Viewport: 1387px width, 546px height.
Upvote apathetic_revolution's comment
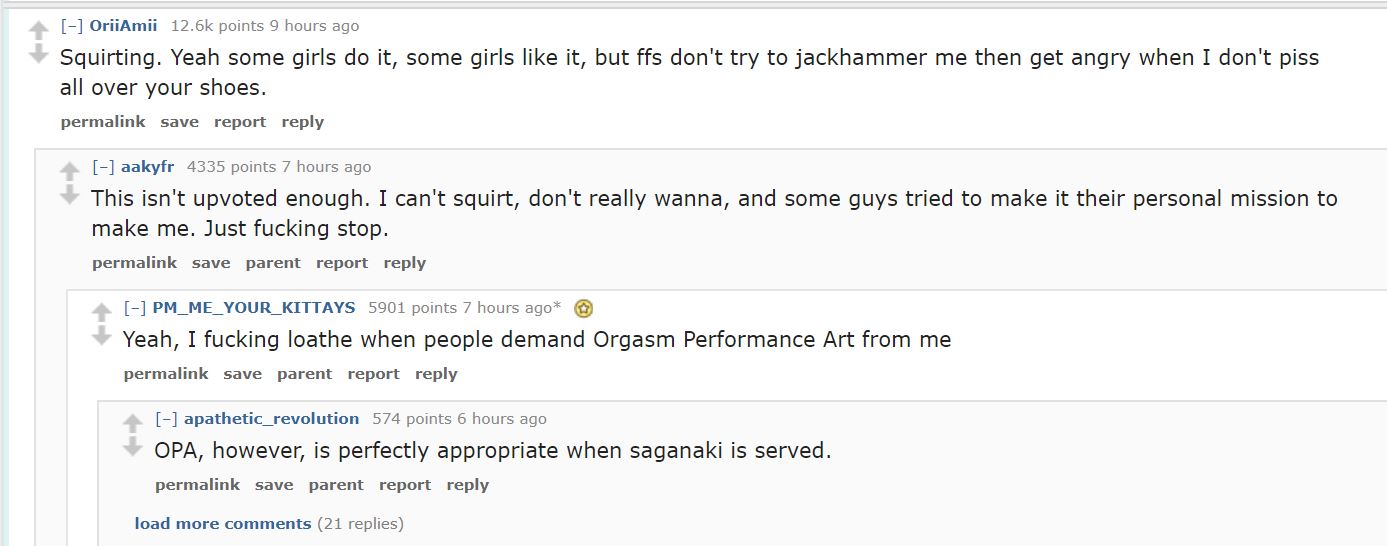pyautogui.click(x=132, y=423)
